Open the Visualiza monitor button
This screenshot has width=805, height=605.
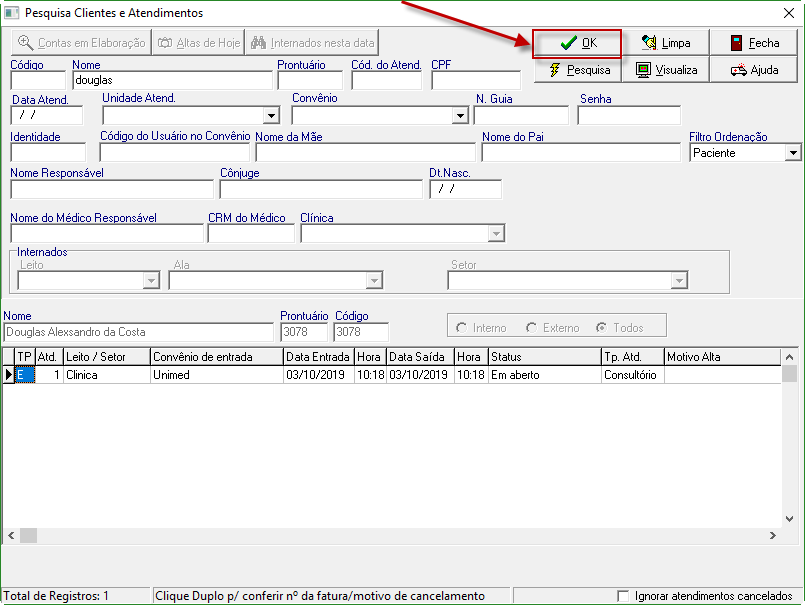pyautogui.click(x=666, y=70)
